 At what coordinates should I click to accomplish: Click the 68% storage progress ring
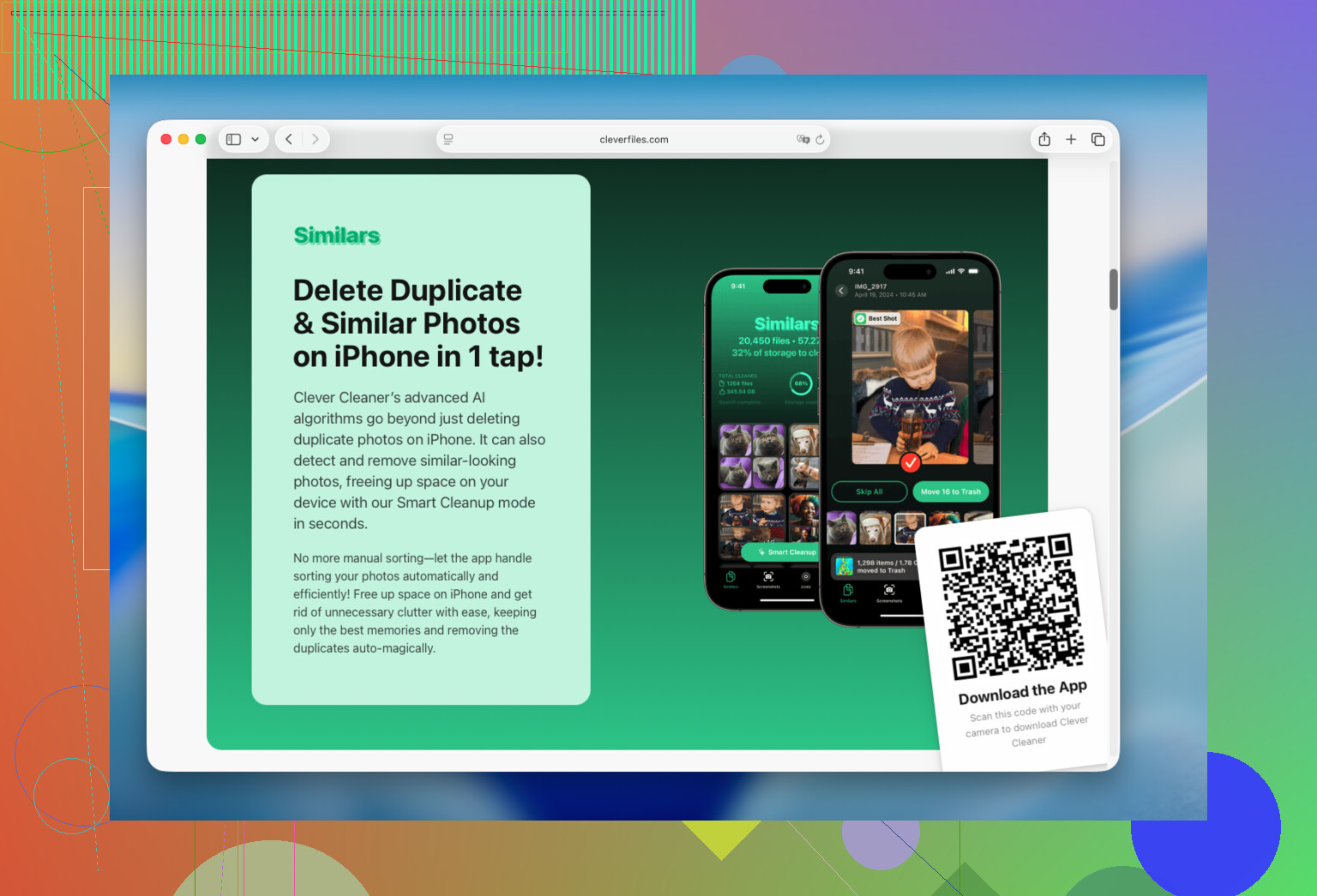point(801,383)
